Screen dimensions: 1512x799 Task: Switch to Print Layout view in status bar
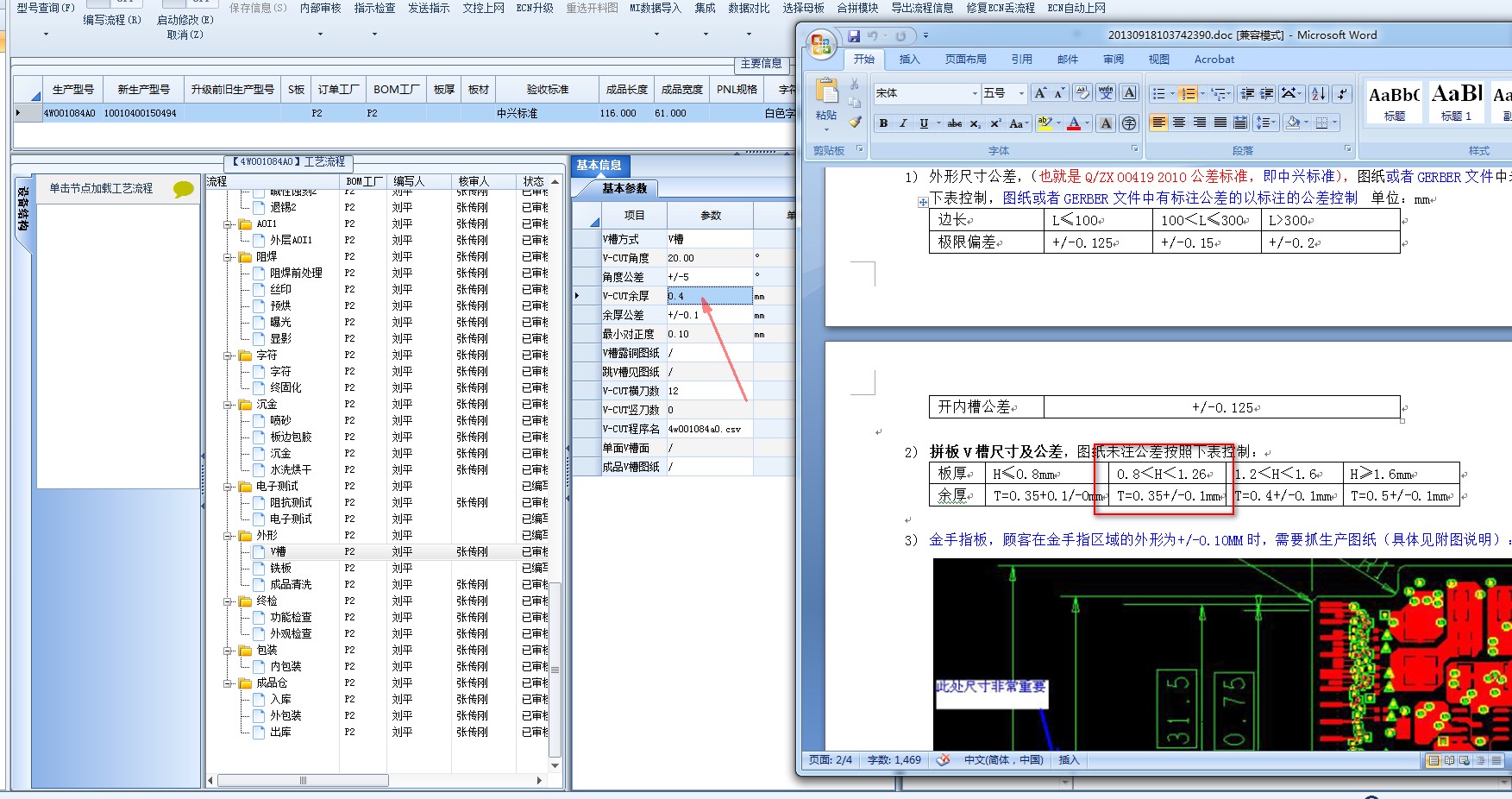coord(1434,760)
